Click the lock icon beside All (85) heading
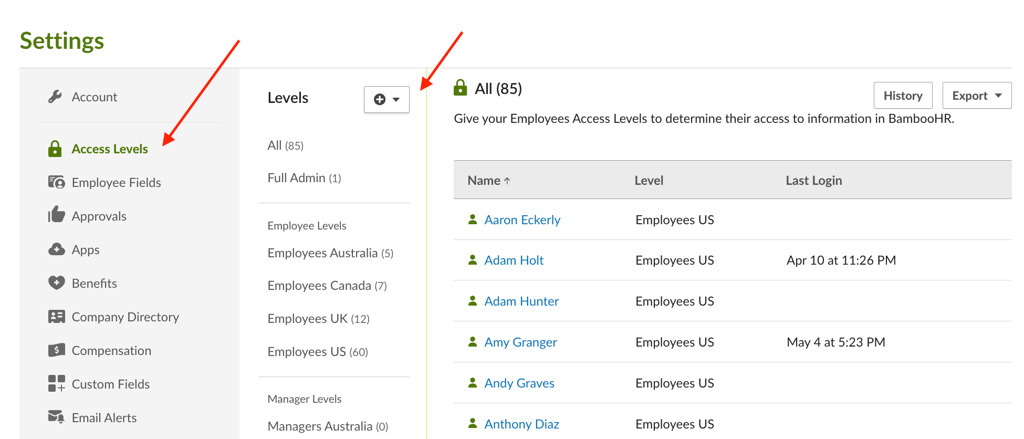Viewport: 1024px width, 439px height. tap(460, 88)
